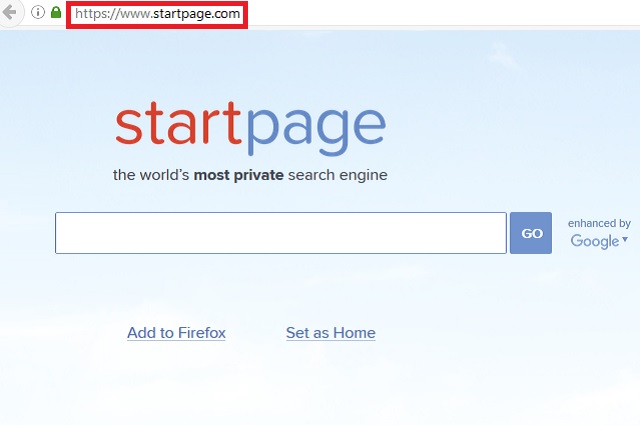Click the green padlock security icon
Screen dimensions: 640x425
(56, 13)
